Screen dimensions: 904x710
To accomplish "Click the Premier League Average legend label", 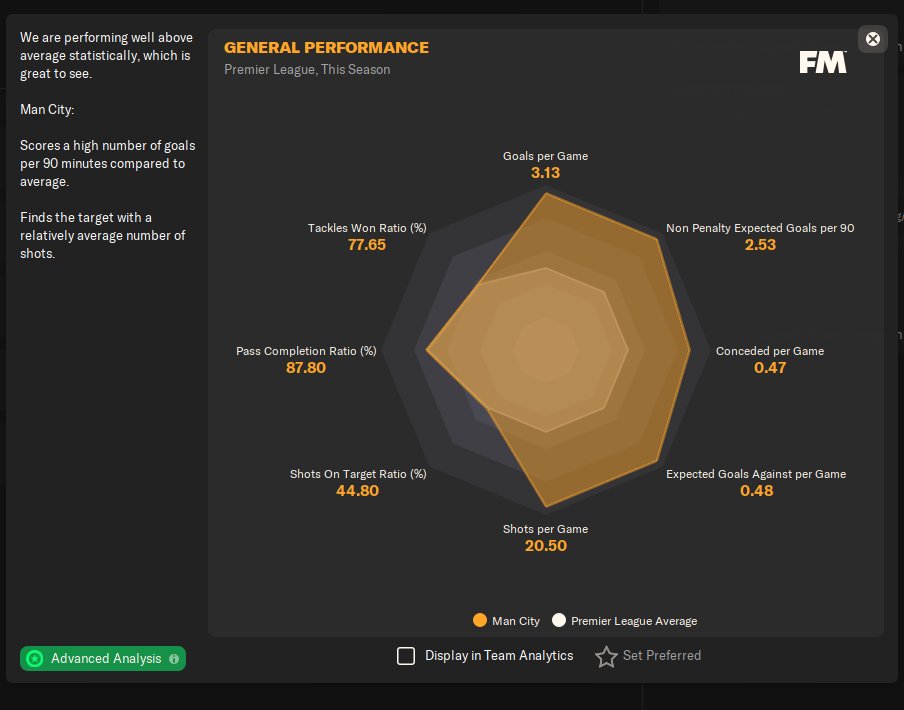I will click(x=634, y=621).
